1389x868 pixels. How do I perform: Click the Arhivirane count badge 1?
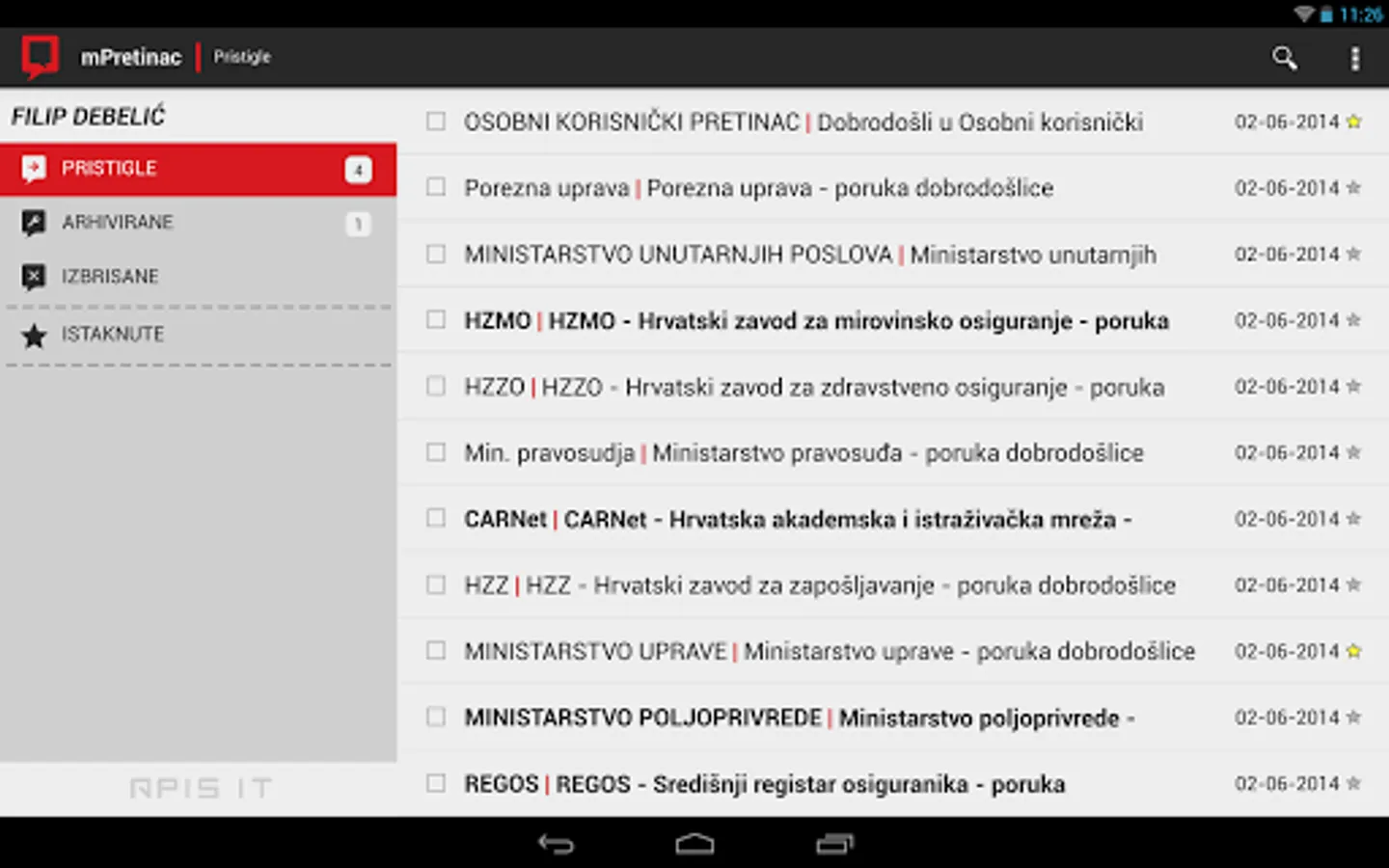click(x=358, y=224)
